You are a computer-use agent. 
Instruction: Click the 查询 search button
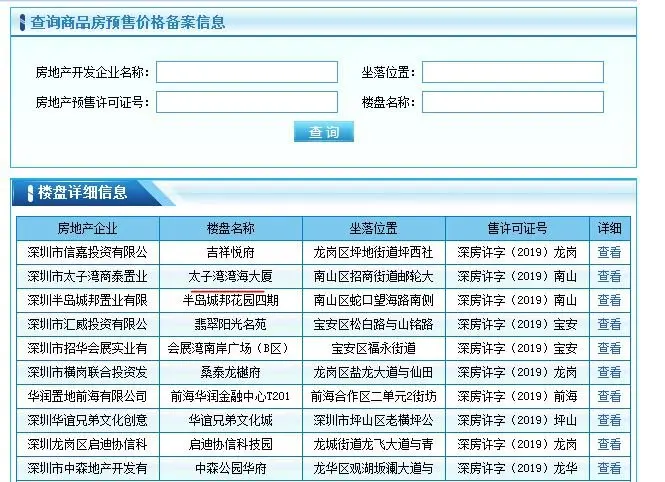tap(324, 132)
